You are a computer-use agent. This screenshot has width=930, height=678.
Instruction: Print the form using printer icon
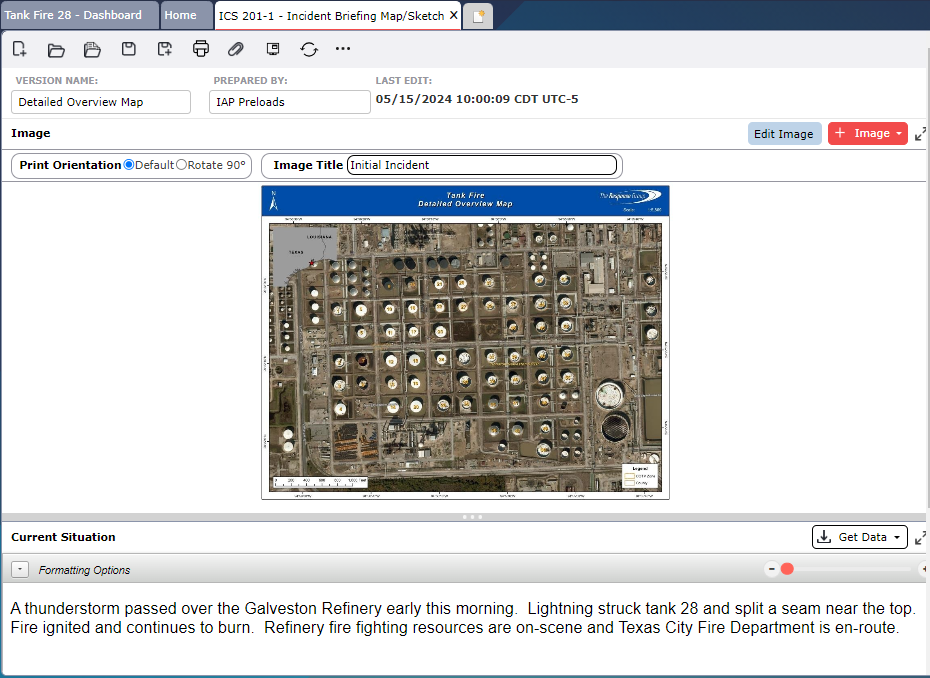click(201, 49)
